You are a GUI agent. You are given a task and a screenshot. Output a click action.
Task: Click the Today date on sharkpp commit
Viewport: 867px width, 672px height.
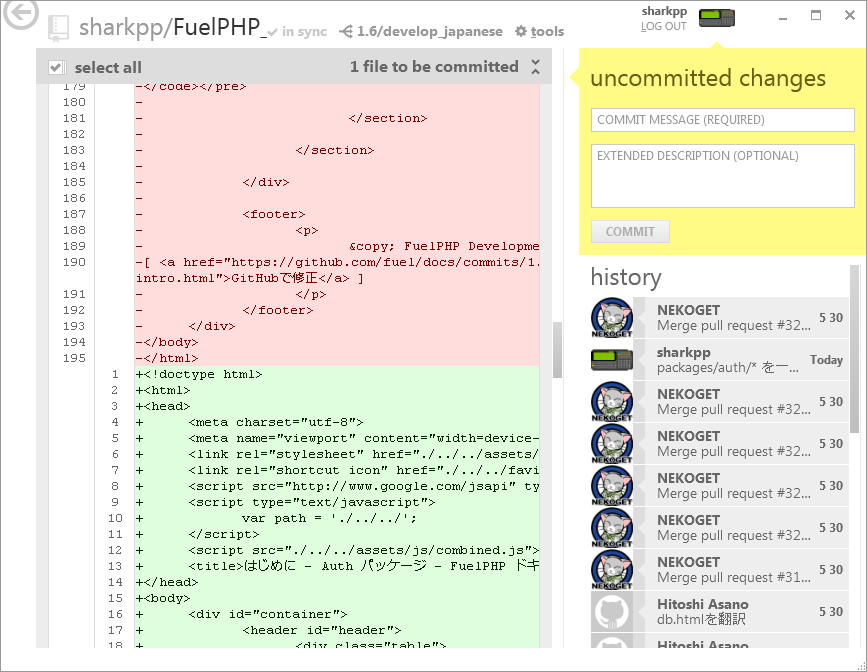826,360
